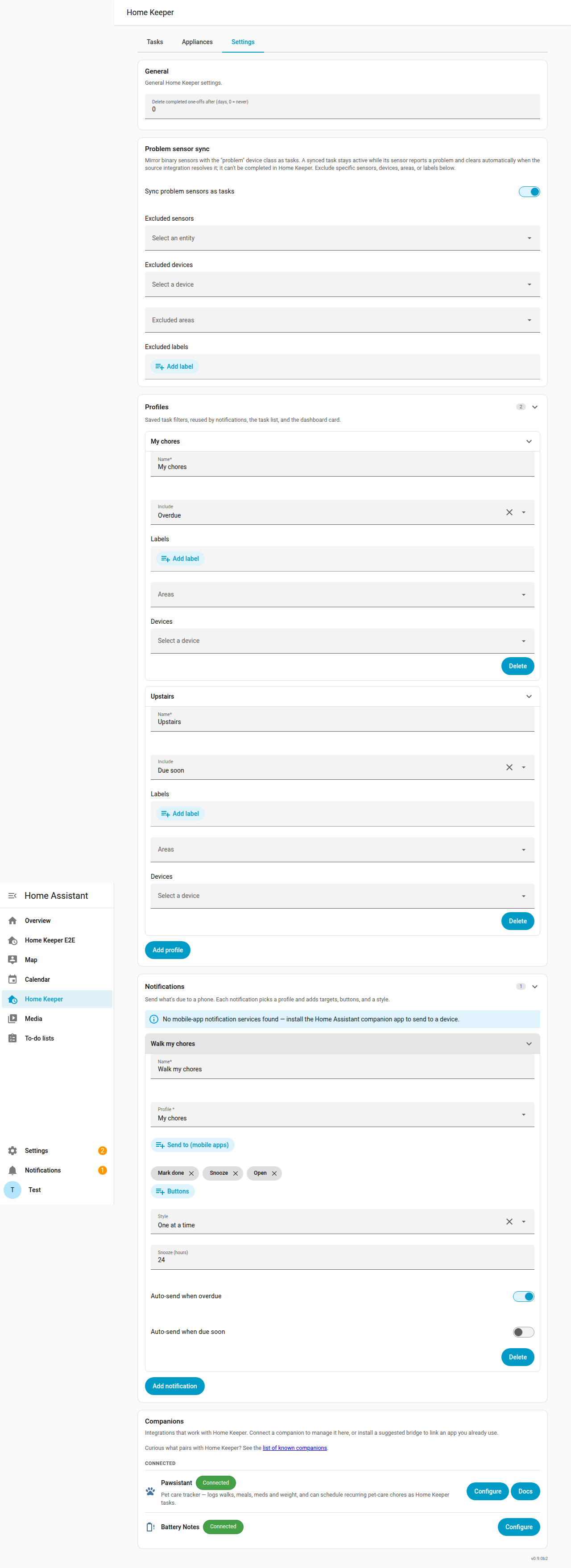Image resolution: width=571 pixels, height=1568 pixels.
Task: Open Home Keeper E2E dashboard in sidebar
Action: [x=57, y=940]
